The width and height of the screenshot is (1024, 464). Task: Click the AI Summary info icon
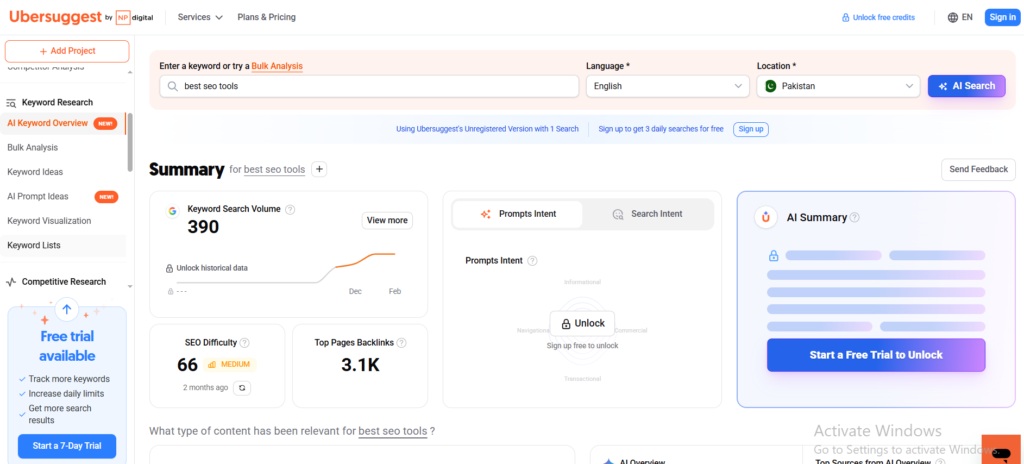855,217
